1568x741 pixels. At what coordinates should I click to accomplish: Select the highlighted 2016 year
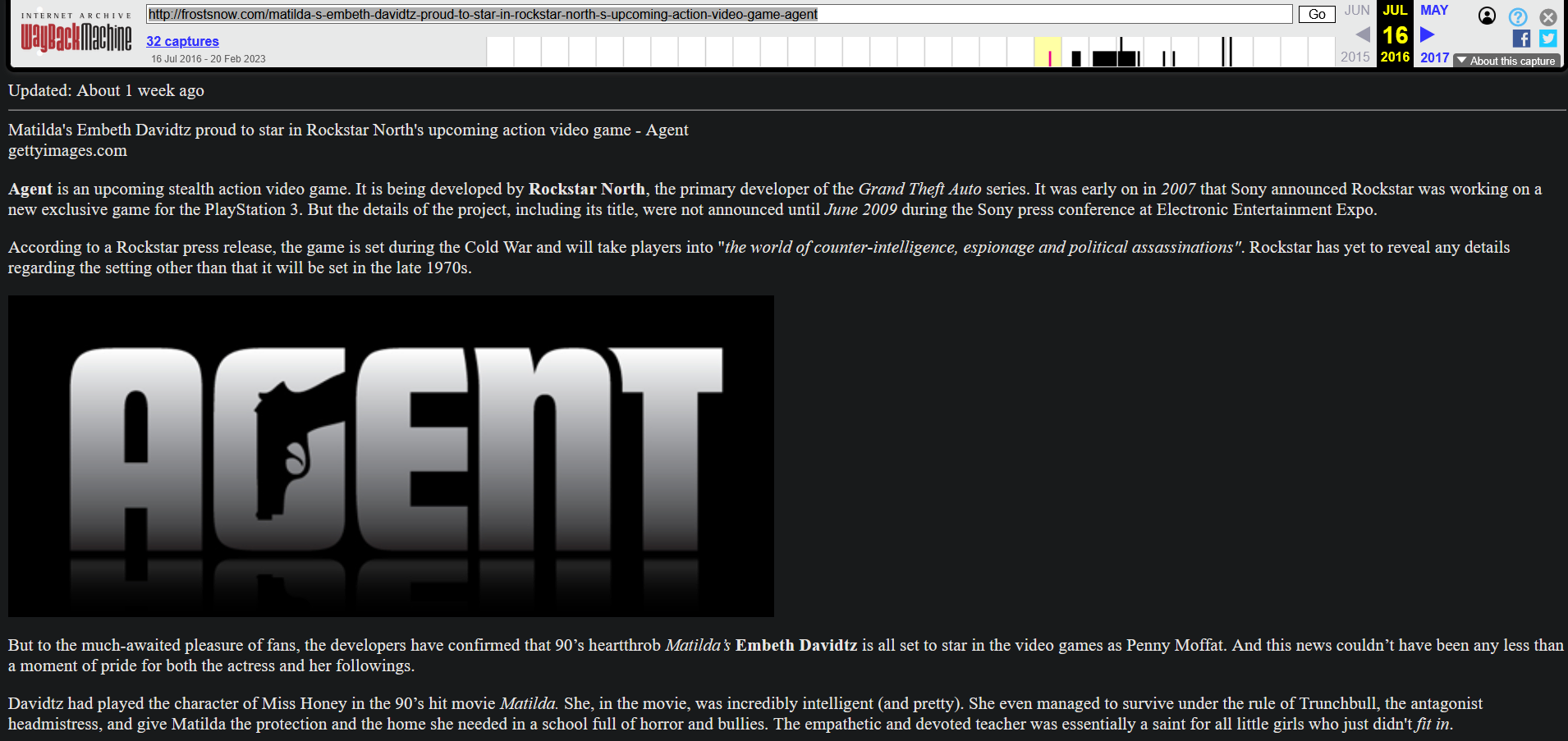tap(1395, 57)
